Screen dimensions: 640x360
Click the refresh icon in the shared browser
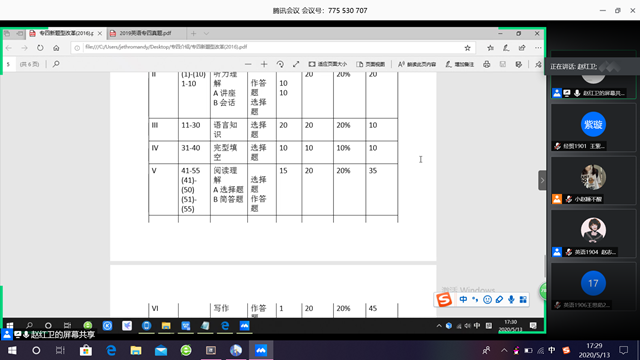pyautogui.click(x=40, y=48)
